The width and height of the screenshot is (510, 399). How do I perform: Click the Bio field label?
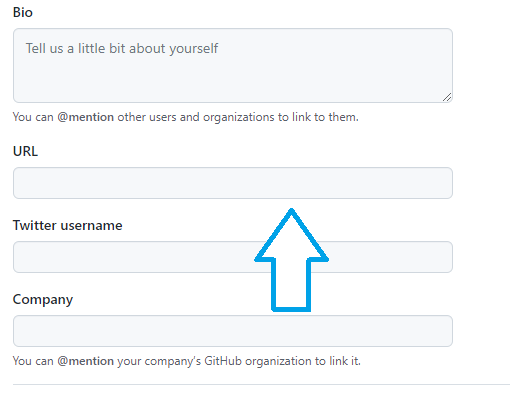click(x=23, y=13)
